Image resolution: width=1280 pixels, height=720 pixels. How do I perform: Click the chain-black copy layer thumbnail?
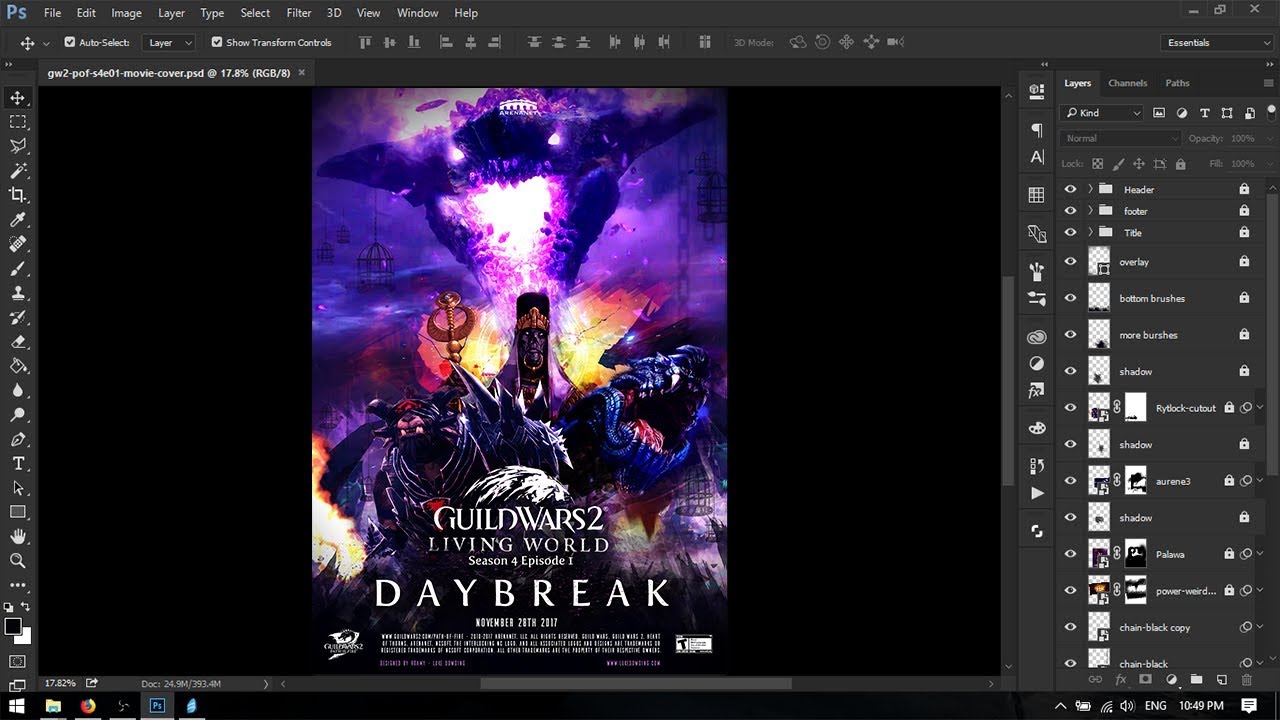coord(1099,627)
